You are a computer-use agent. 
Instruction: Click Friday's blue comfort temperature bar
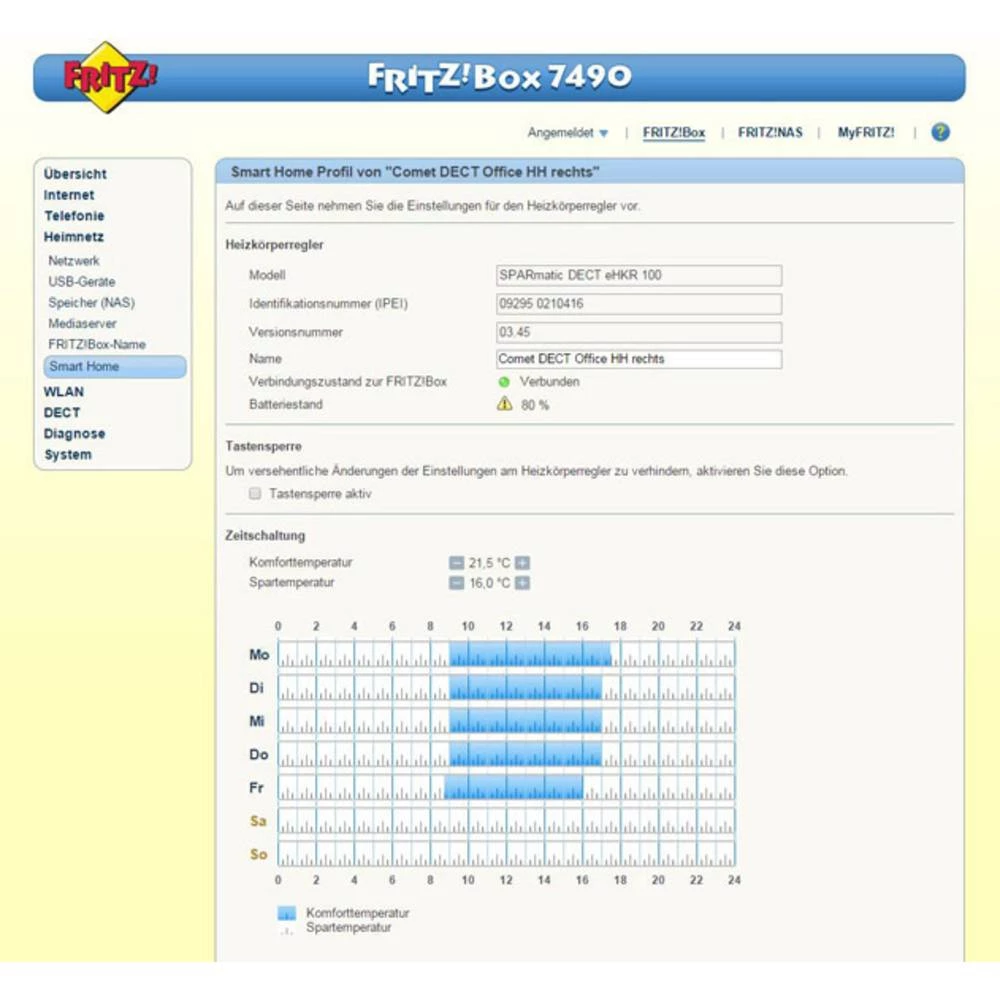[513, 788]
